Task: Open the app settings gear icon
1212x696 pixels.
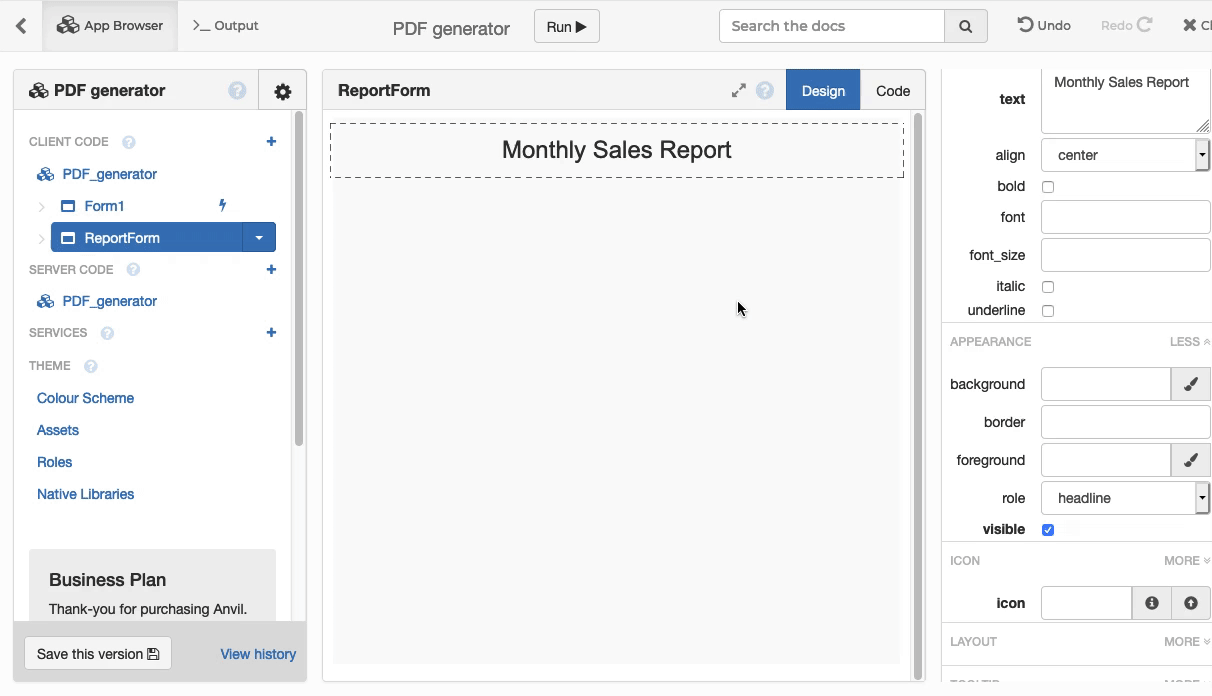Action: (282, 91)
